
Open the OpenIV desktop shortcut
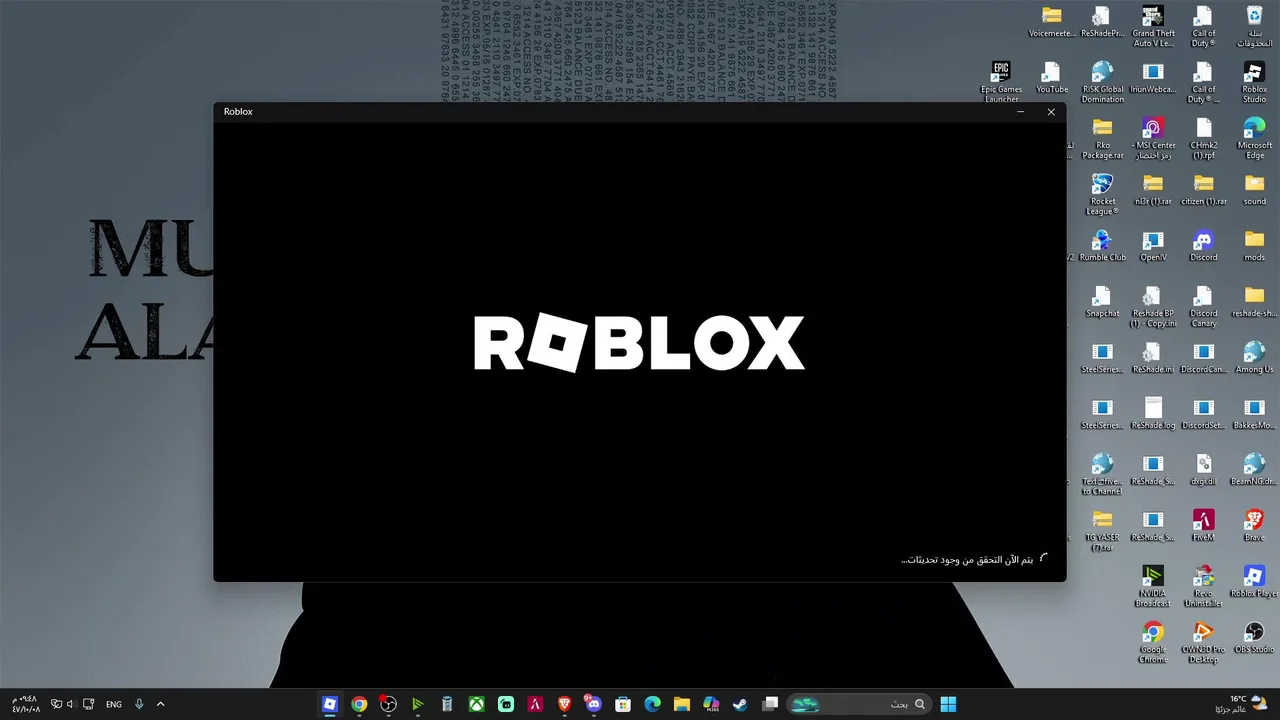[1153, 247]
